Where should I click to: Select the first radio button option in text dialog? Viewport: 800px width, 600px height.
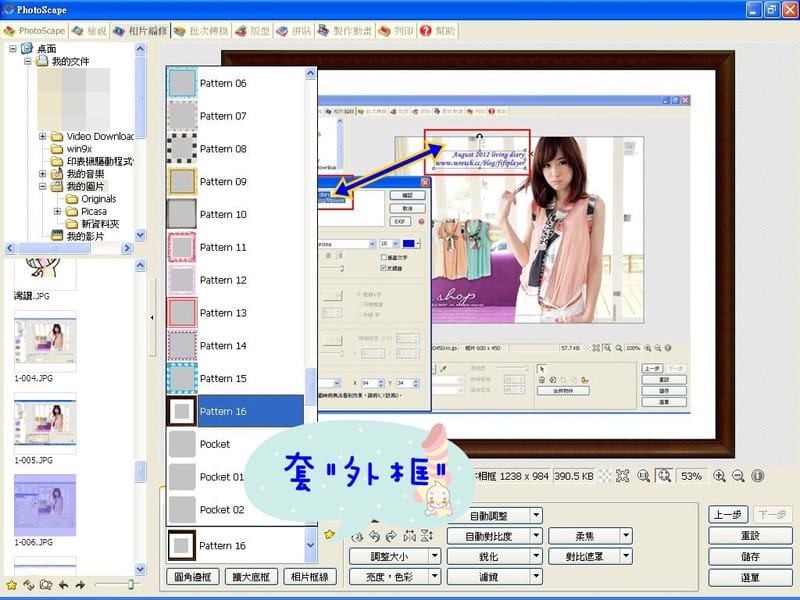(x=360, y=293)
